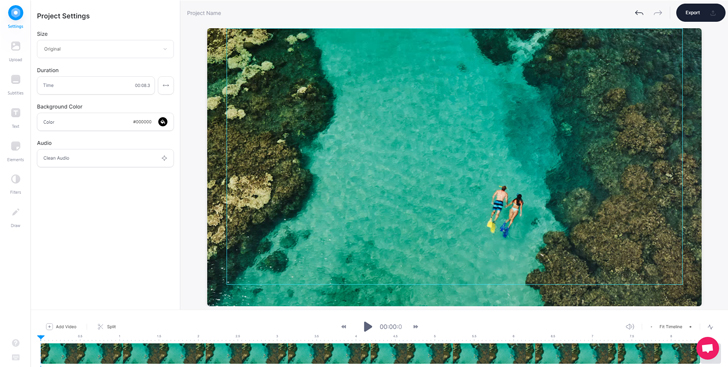This screenshot has width=728, height=367.
Task: Open the Text tab in sidebar
Action: pos(15,117)
